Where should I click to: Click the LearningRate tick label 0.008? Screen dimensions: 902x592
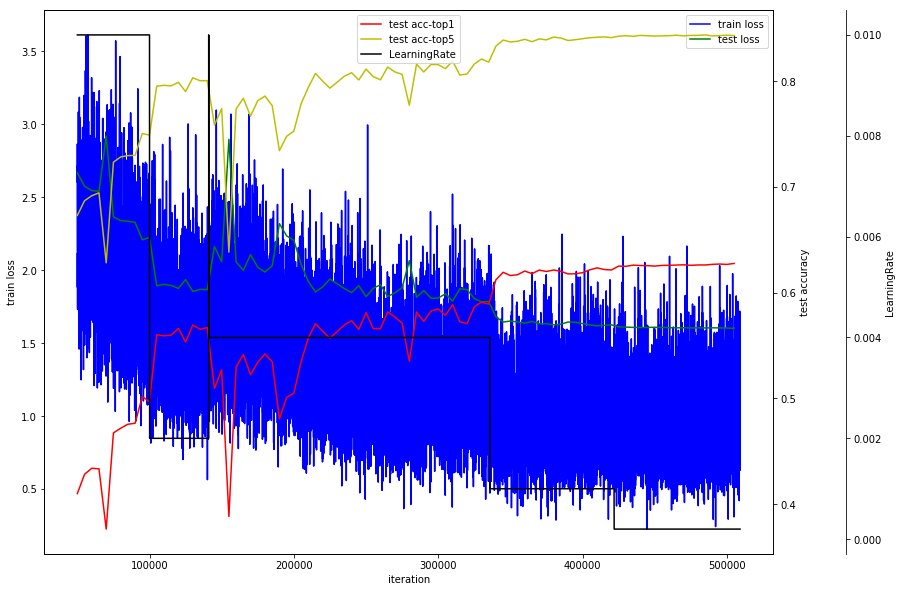(867, 136)
